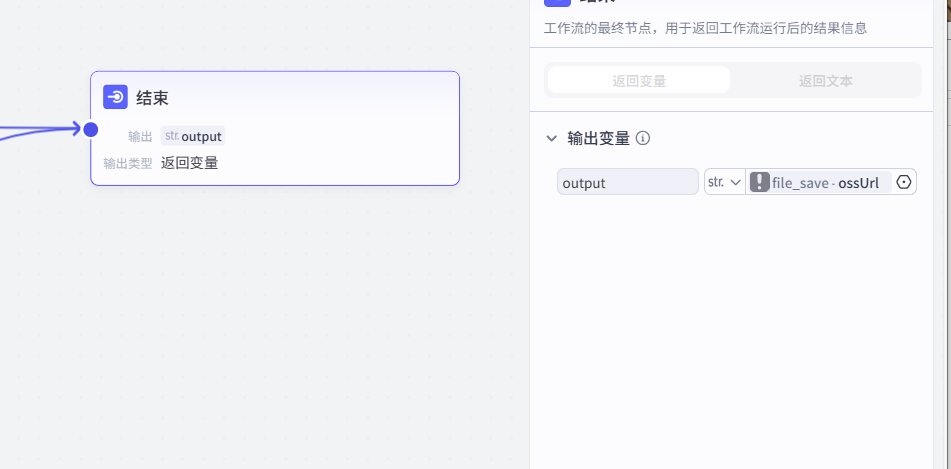Collapse the 输出变量 section chevron

click(x=551, y=138)
